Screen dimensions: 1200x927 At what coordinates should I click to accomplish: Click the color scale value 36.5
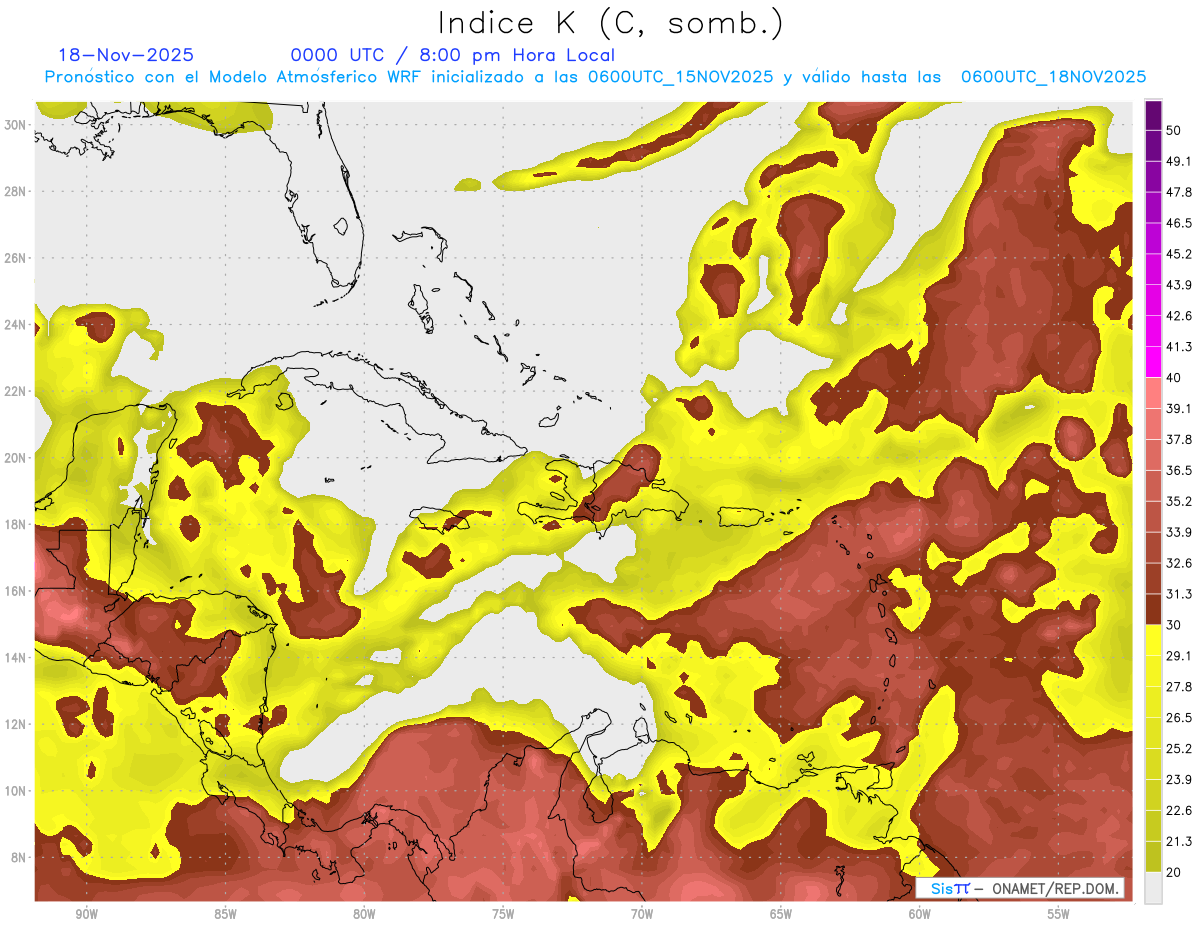pos(1178,470)
